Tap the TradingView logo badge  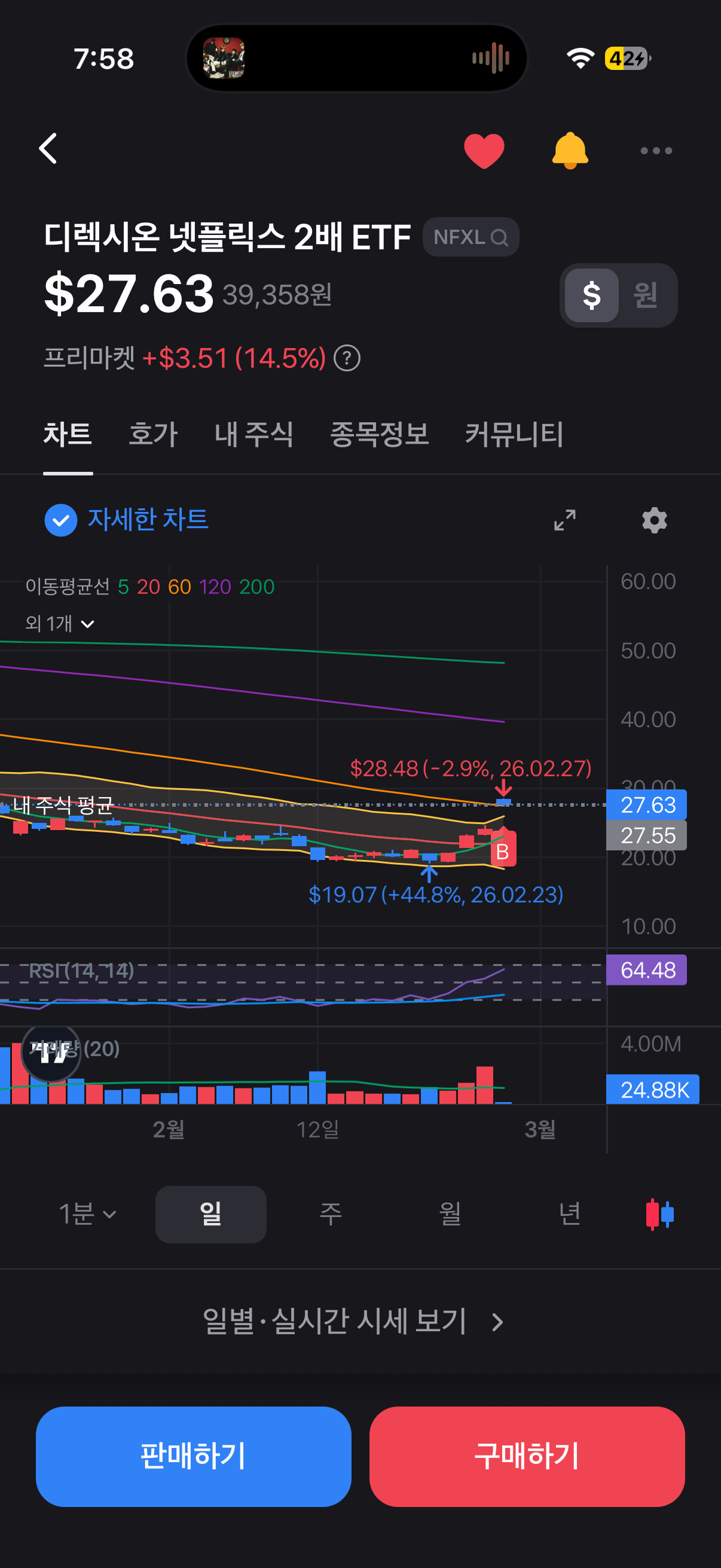51,1052
